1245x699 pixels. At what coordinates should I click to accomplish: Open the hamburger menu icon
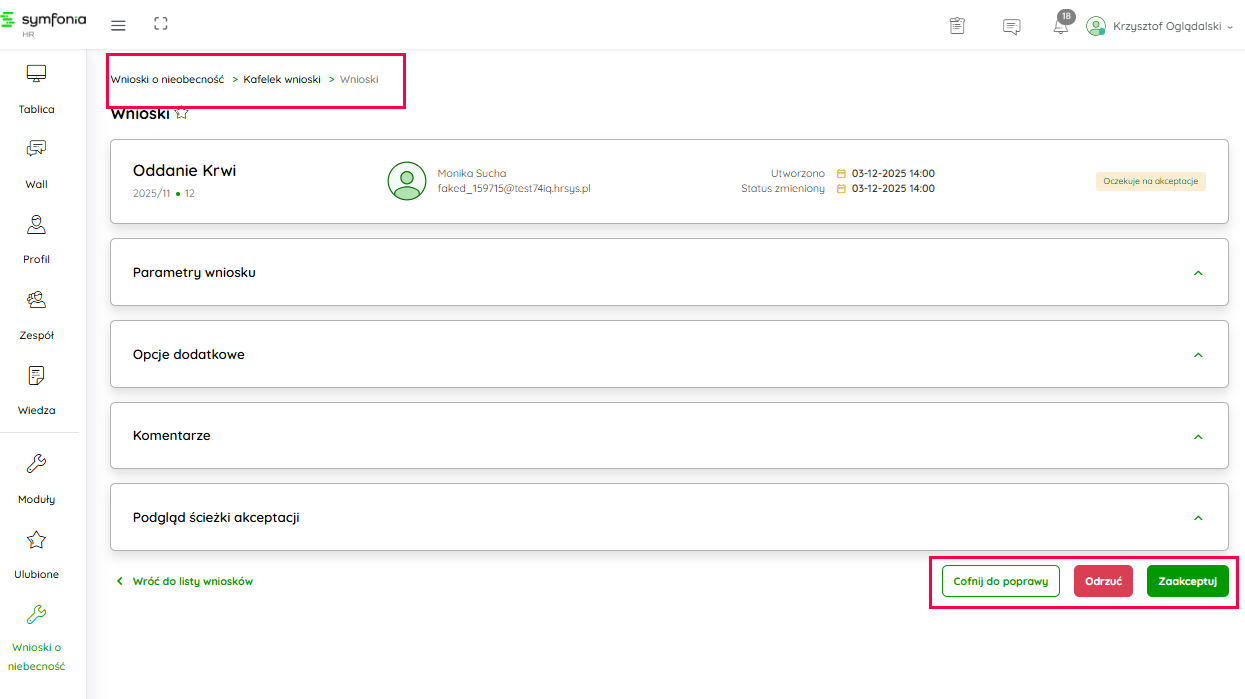(x=118, y=25)
